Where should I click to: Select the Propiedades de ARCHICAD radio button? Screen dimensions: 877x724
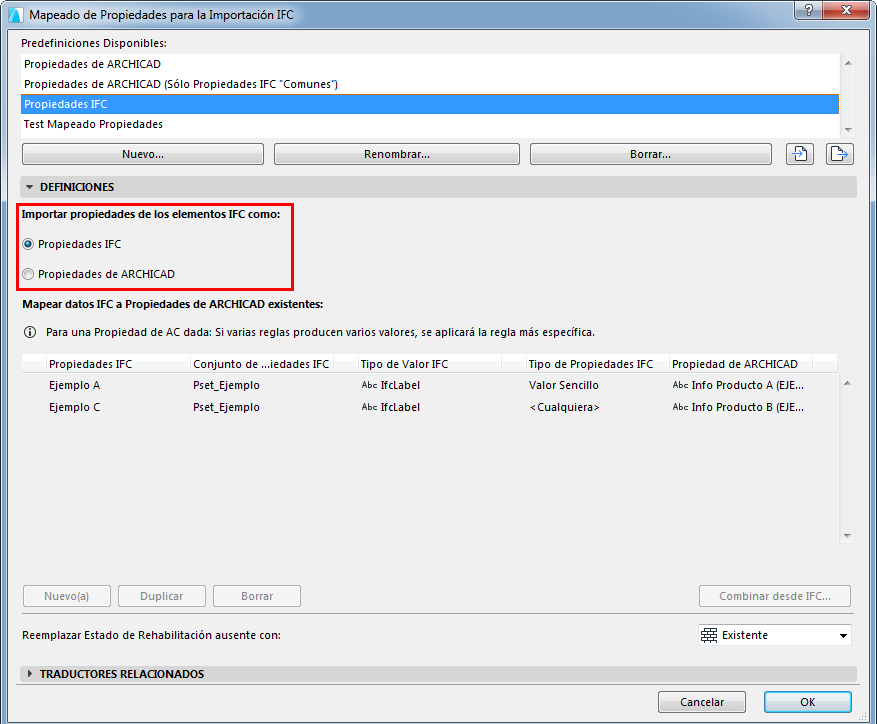[x=28, y=274]
